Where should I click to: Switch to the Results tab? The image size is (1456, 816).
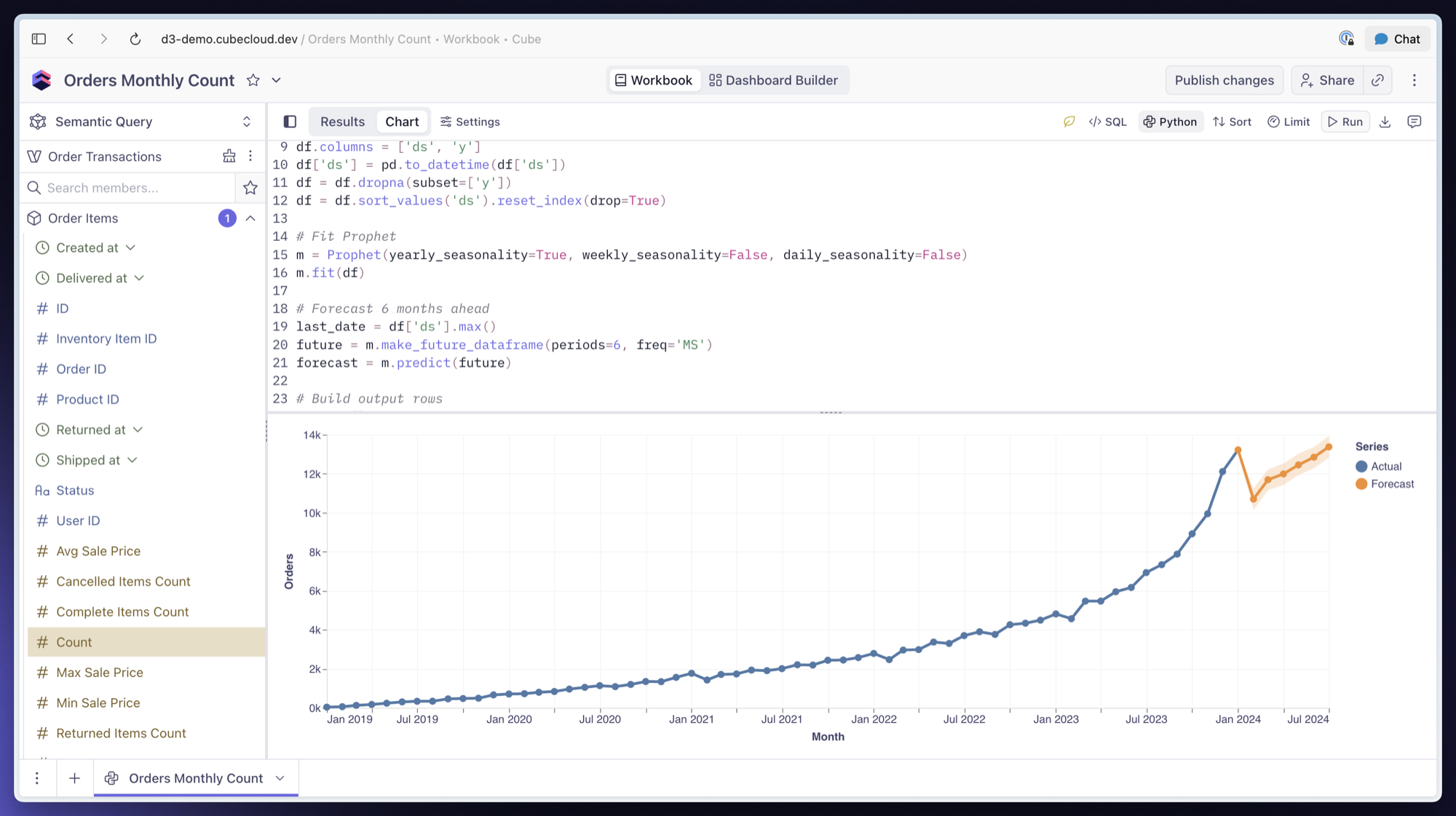(342, 122)
